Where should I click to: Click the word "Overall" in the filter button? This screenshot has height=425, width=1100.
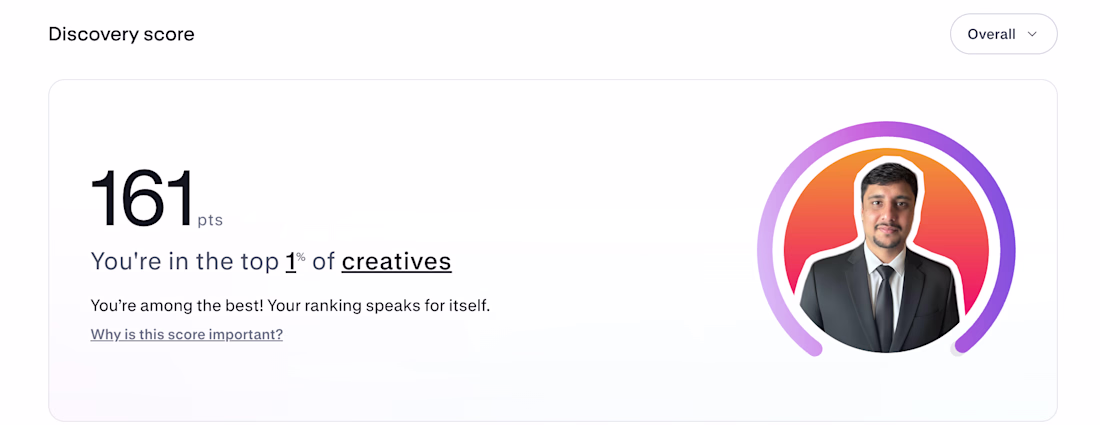click(x=991, y=34)
